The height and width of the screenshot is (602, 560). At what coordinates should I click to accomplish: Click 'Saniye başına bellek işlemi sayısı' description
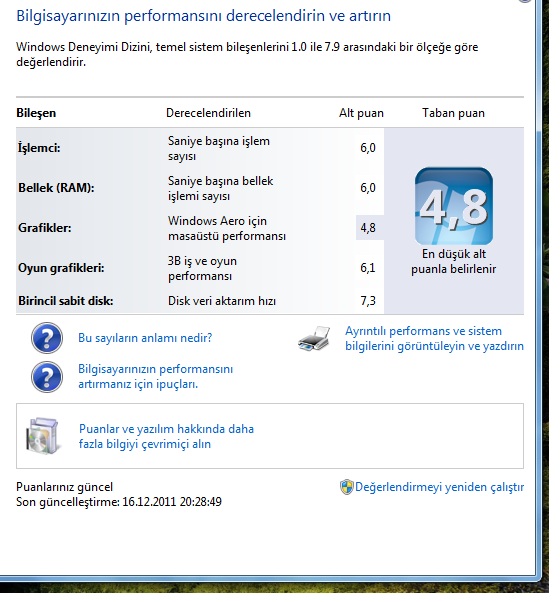220,188
